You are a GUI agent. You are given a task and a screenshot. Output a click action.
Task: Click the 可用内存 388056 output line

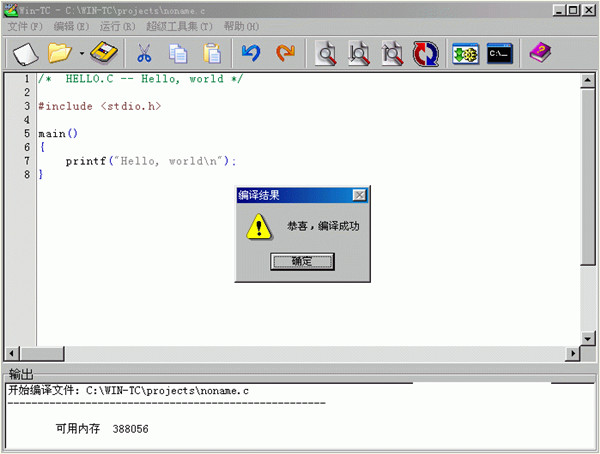pos(102,429)
